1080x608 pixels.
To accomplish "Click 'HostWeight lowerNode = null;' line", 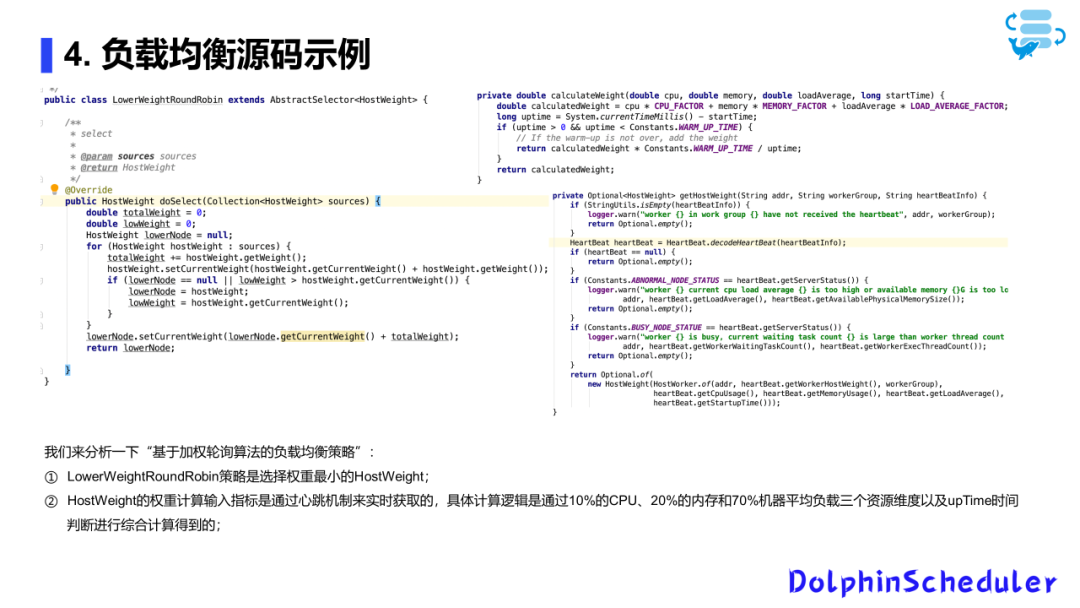I will 159,235.
